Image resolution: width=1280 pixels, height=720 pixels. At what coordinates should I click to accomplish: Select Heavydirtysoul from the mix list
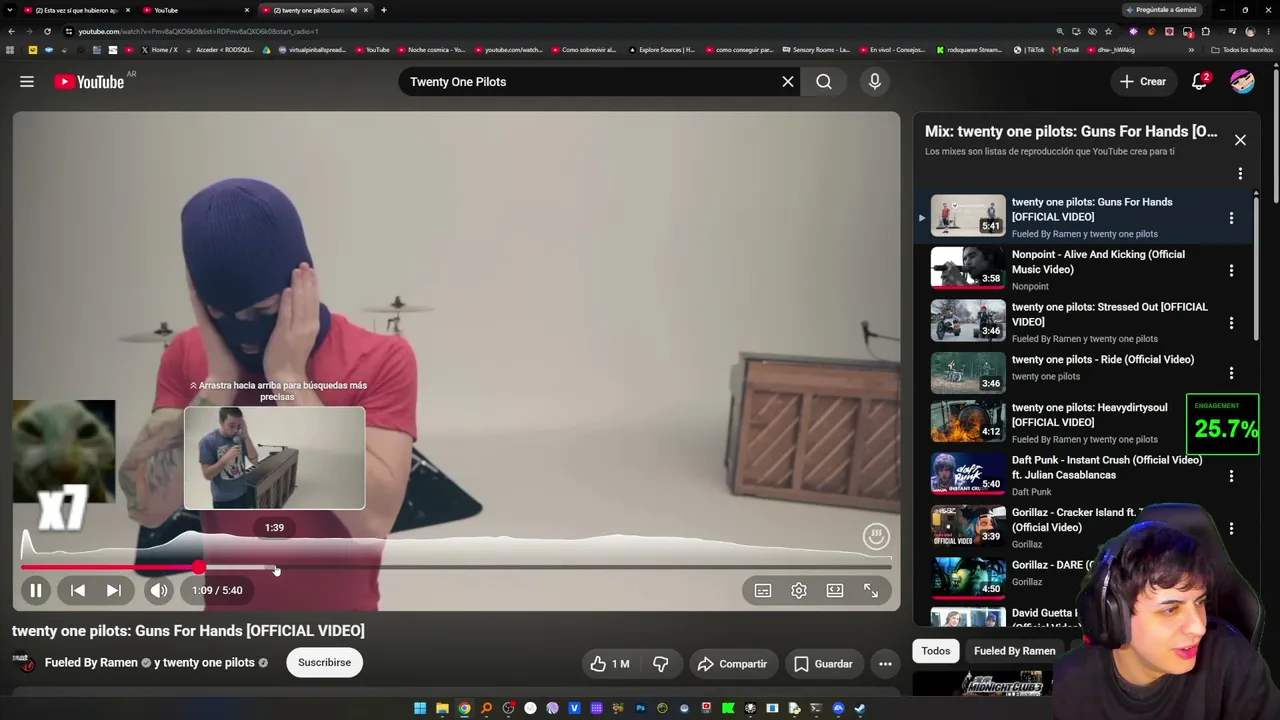[1090, 415]
